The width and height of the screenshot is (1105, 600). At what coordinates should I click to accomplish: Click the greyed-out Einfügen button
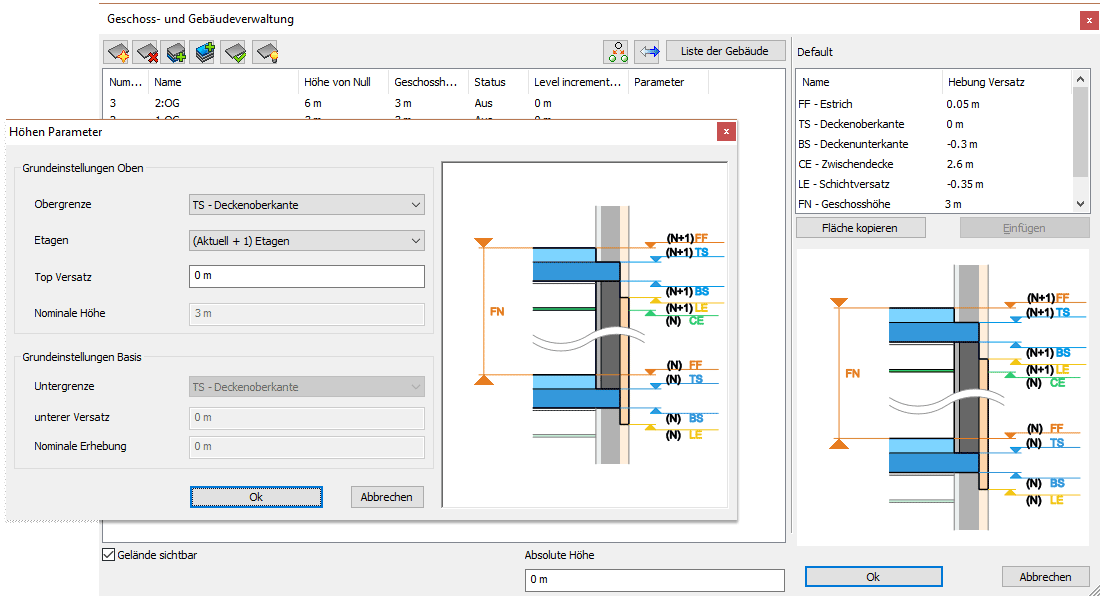point(1024,228)
